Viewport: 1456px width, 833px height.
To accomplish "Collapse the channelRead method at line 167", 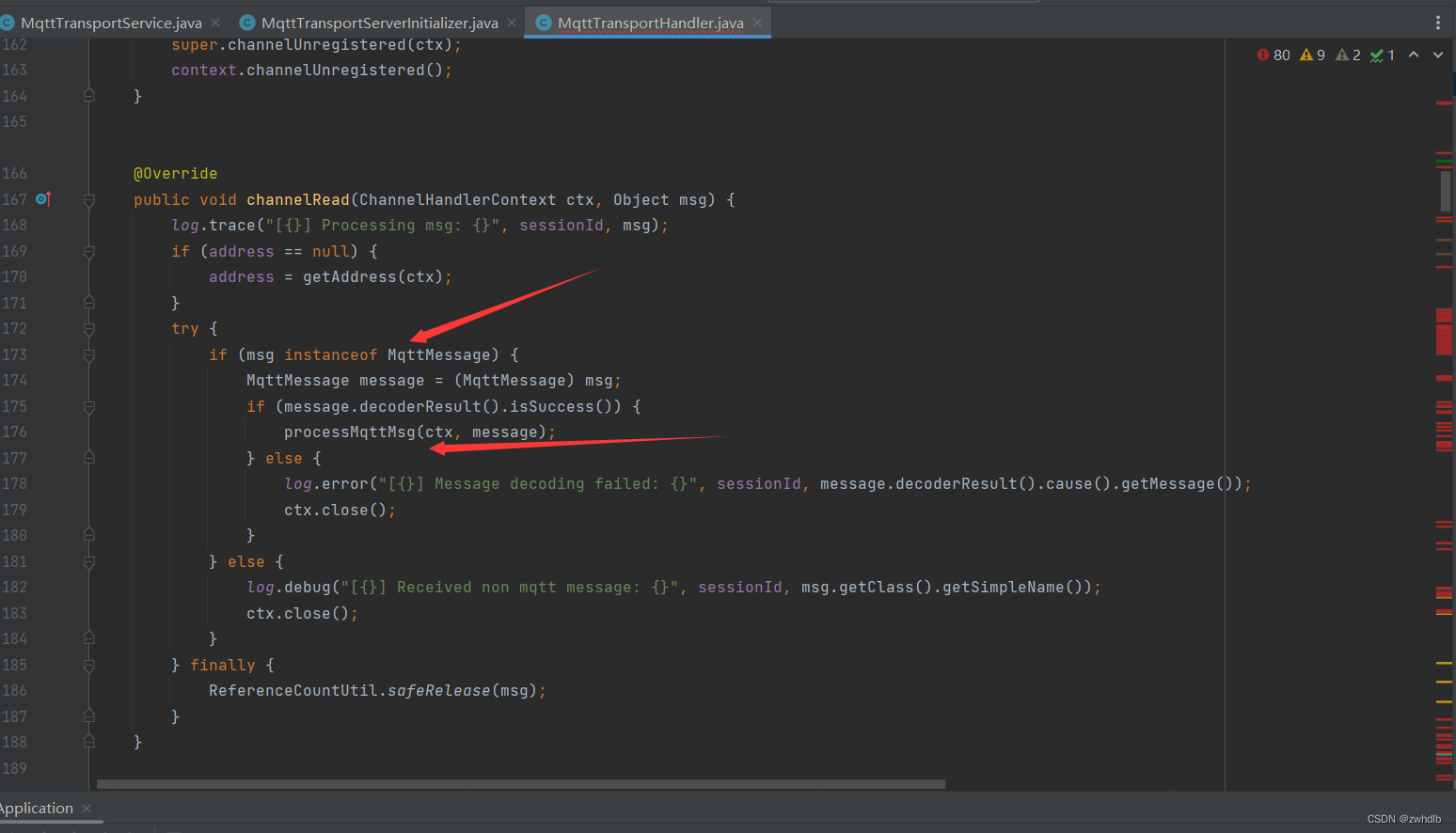I will pos(89,200).
